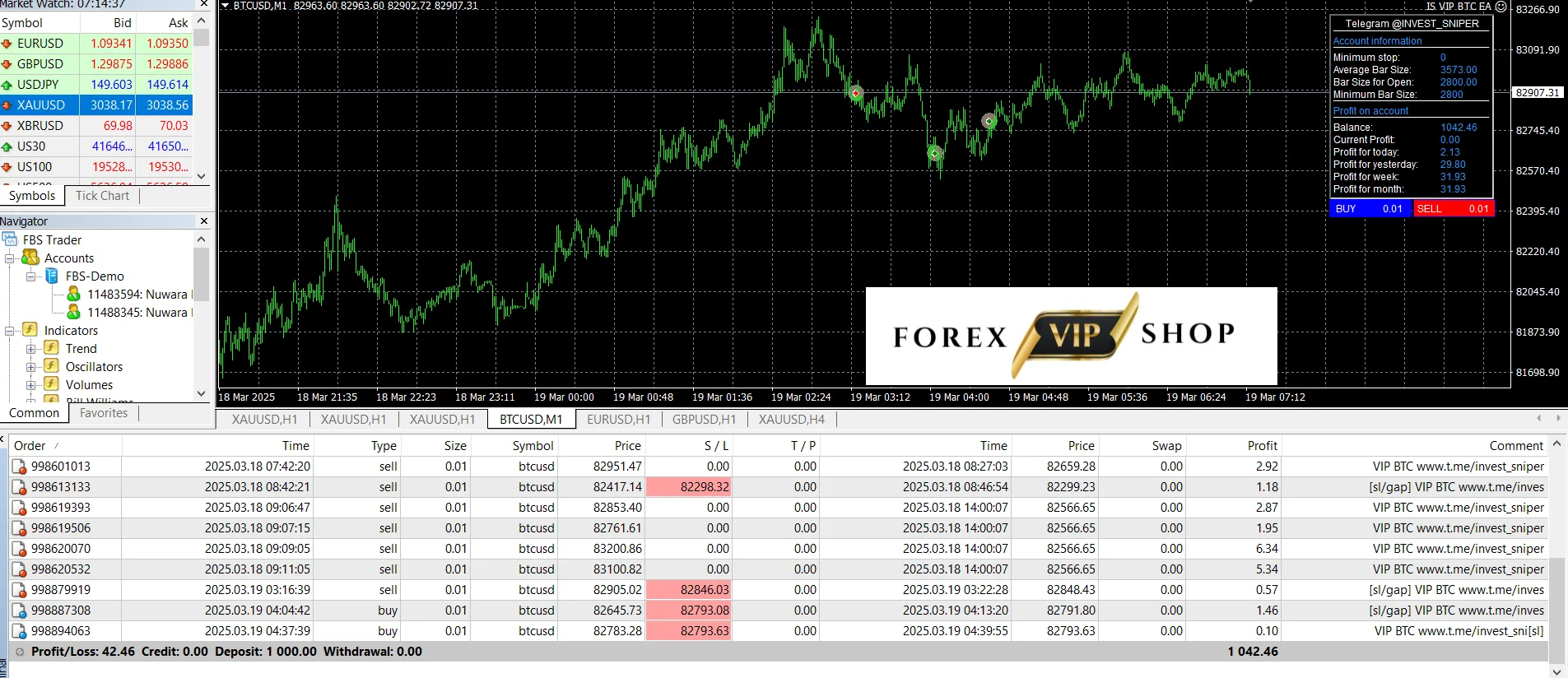Click Market Watch scrollbar down arrow
This screenshot has height=678, width=1568.
[202, 176]
